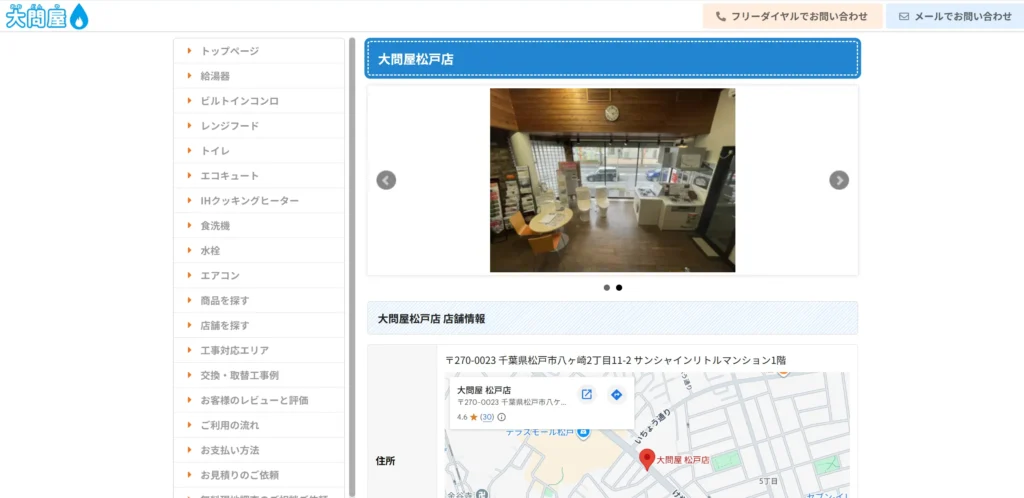Viewport: 1024px width, 498px height.
Task: Click the store interior photo in the slideshow
Action: [x=612, y=180]
